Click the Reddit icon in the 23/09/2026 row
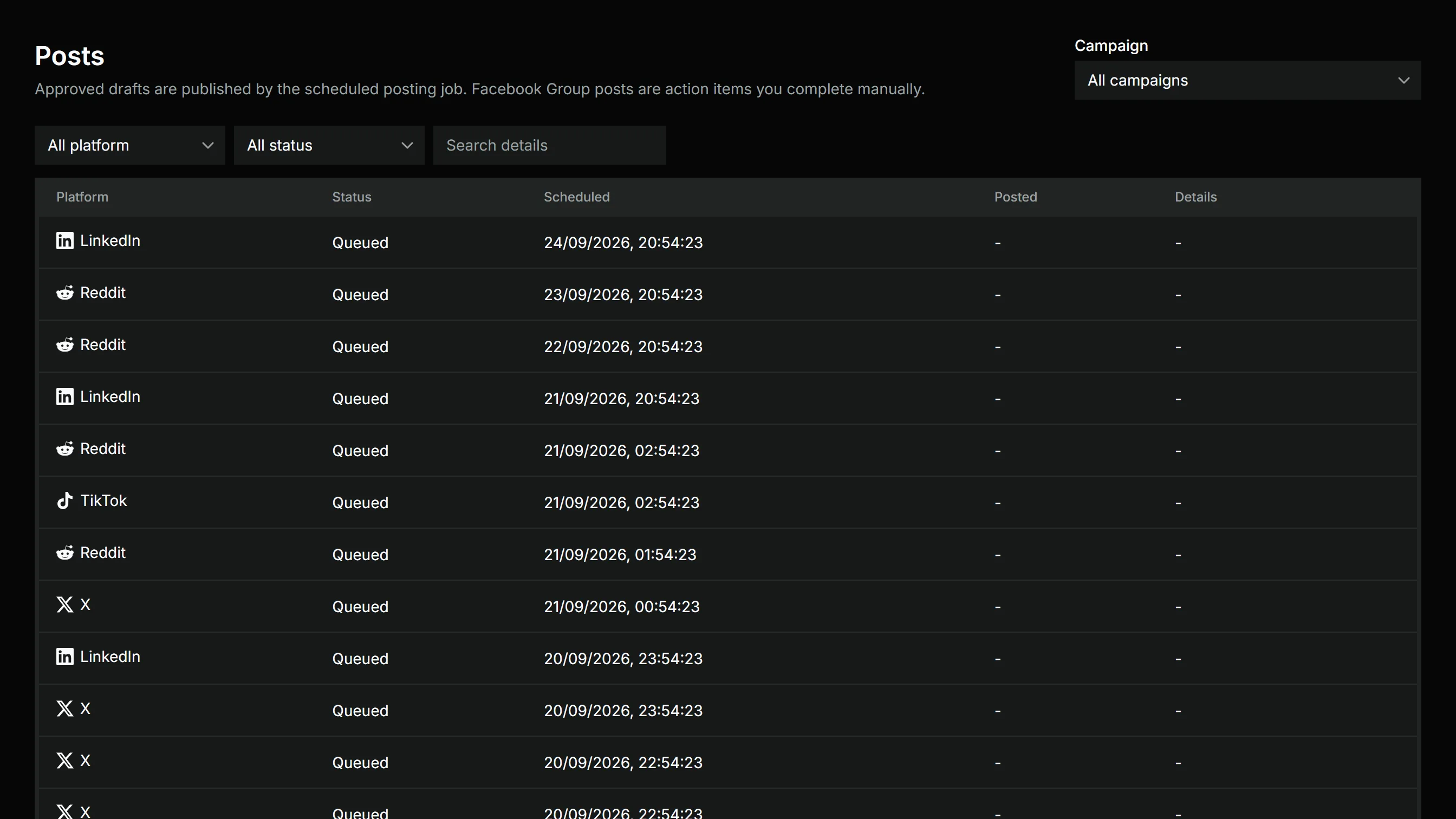Screen dimensions: 1456x819 (65, 293)
